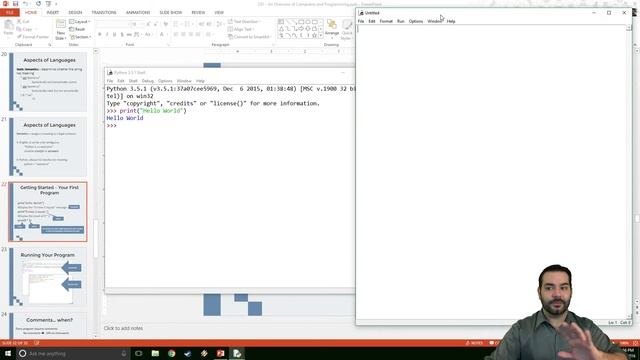
Task: Toggle Italic formatting in the ribbon
Action: 107,35
